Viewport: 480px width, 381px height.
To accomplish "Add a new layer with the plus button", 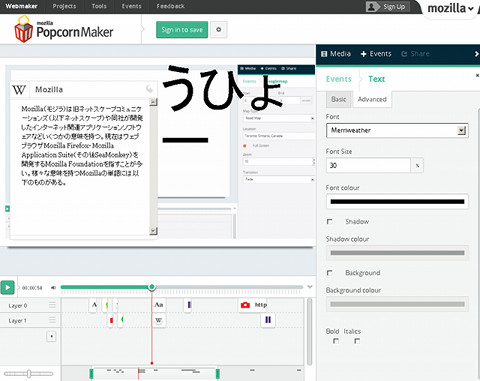I will click(51, 336).
